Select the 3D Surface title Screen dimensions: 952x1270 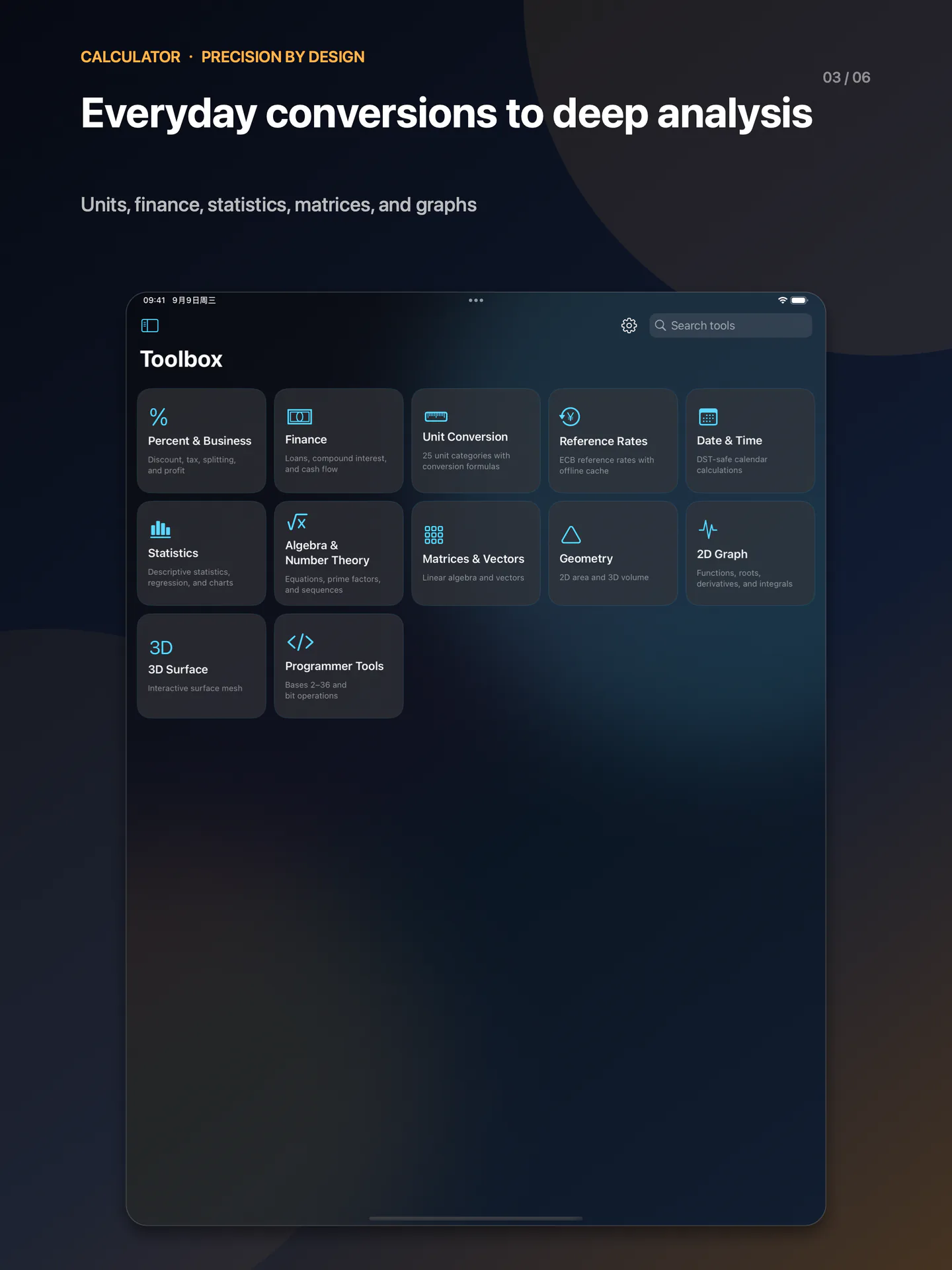(178, 669)
